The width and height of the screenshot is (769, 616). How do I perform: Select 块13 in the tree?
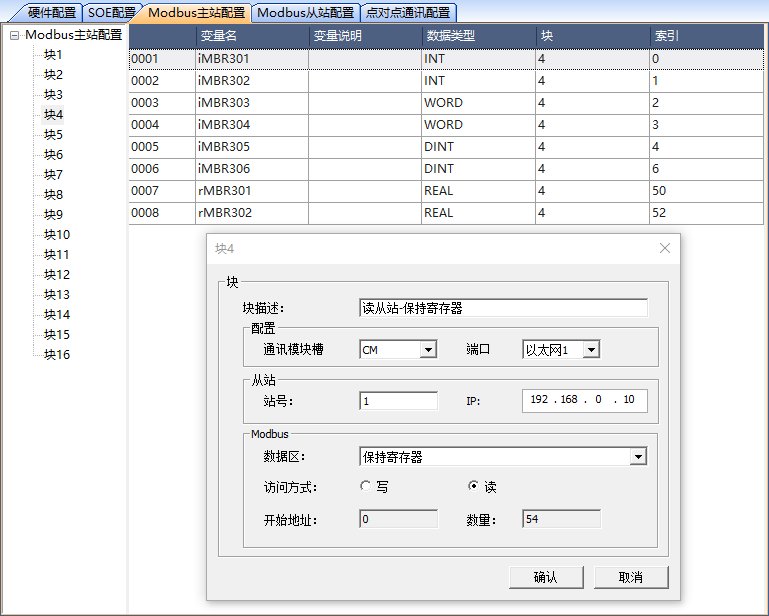(x=56, y=295)
